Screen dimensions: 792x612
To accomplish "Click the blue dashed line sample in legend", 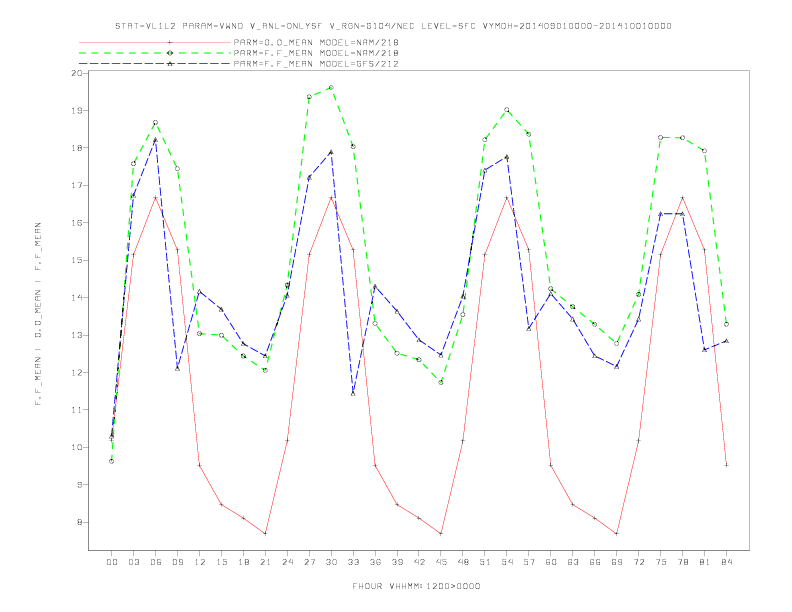I will pos(155,64).
